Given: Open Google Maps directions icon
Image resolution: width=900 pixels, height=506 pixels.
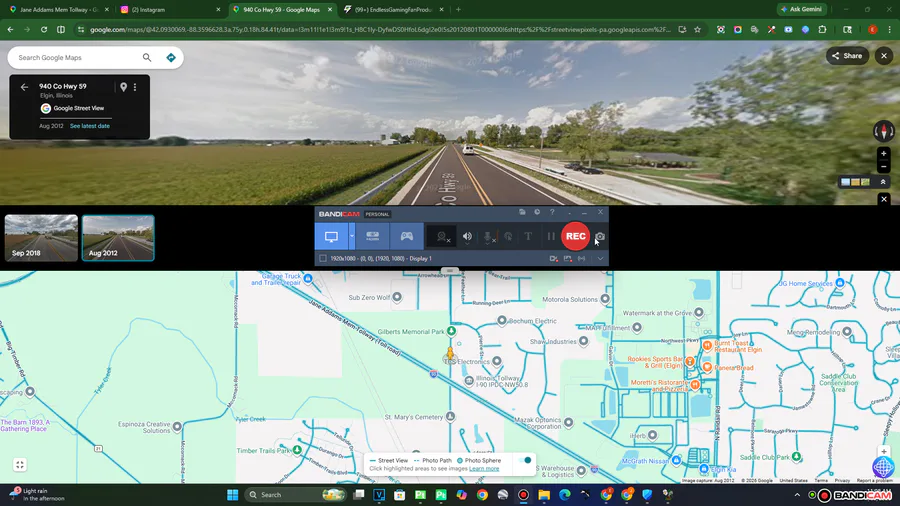Looking at the screenshot, I should (x=171, y=57).
